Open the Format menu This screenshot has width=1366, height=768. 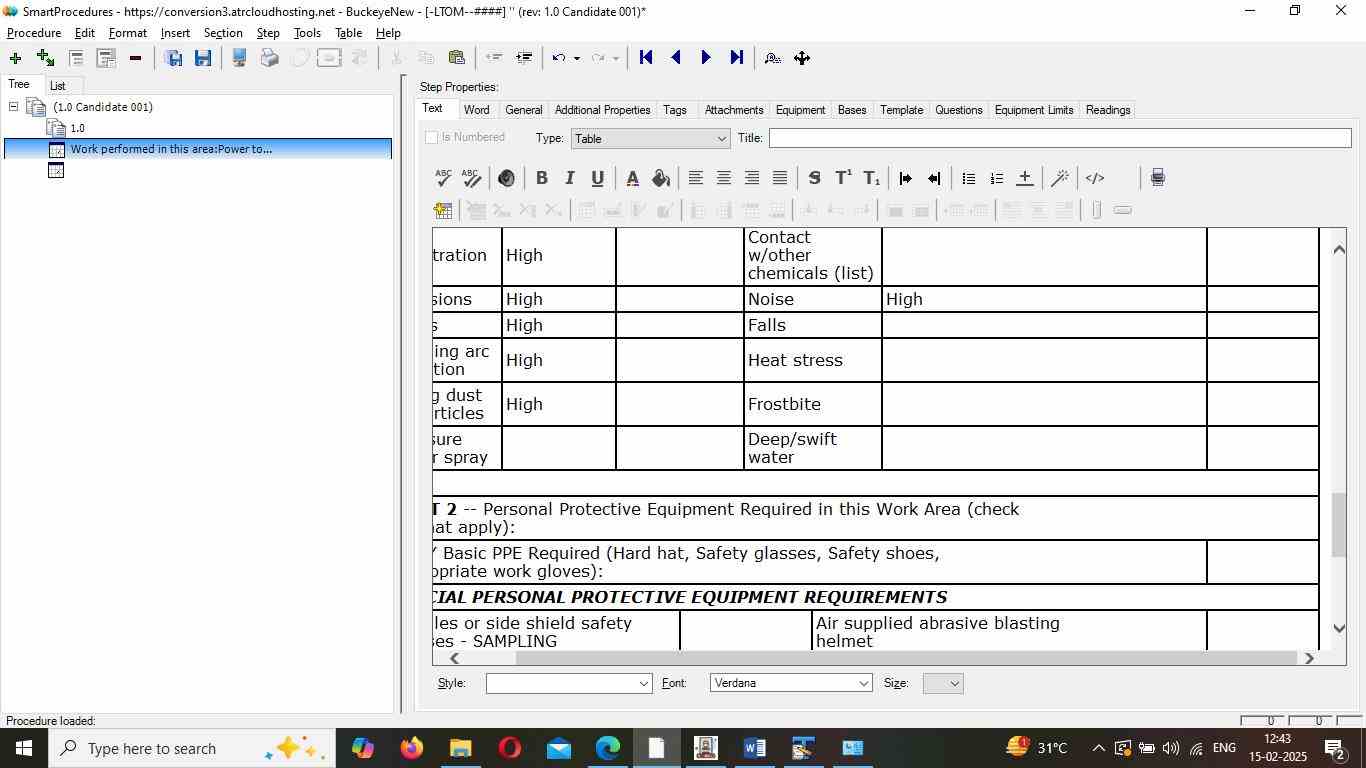[128, 33]
